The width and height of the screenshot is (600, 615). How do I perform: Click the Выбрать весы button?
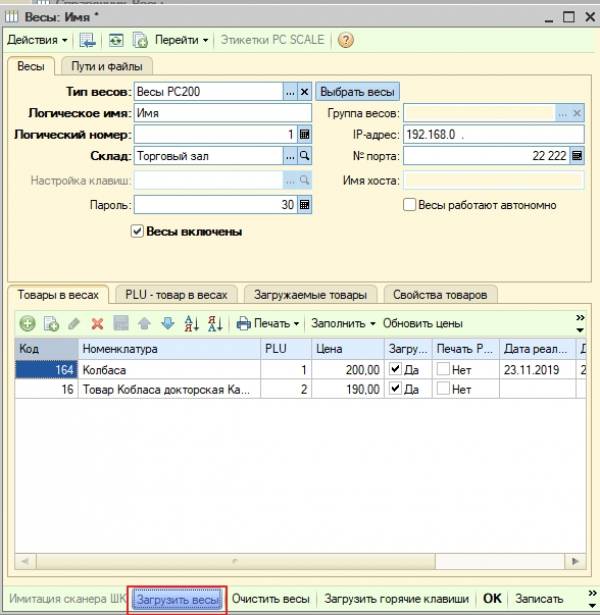point(357,91)
